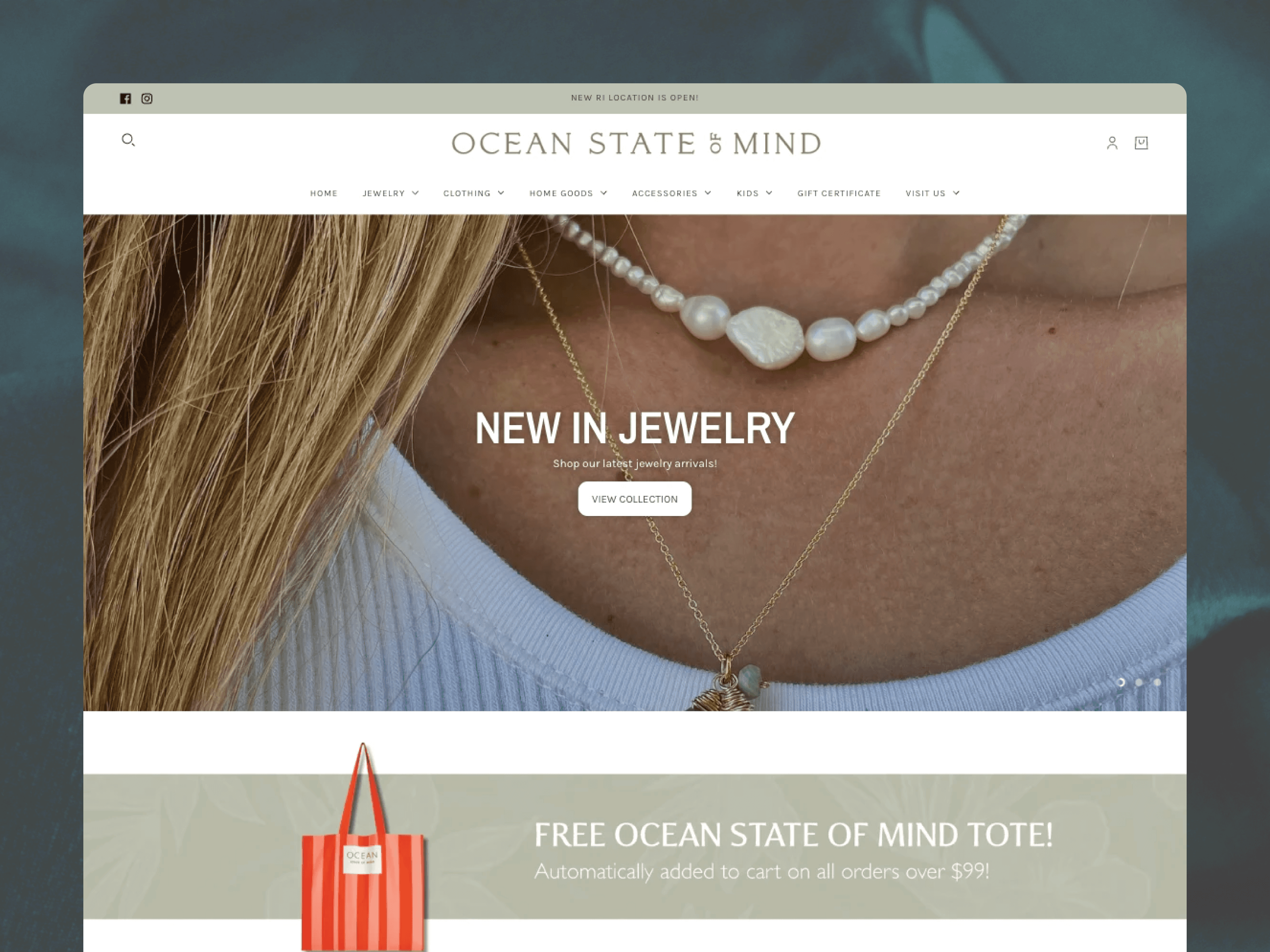Screen dimensions: 1270x952
Task: Expand the Home Goods dropdown menu
Action: point(569,193)
